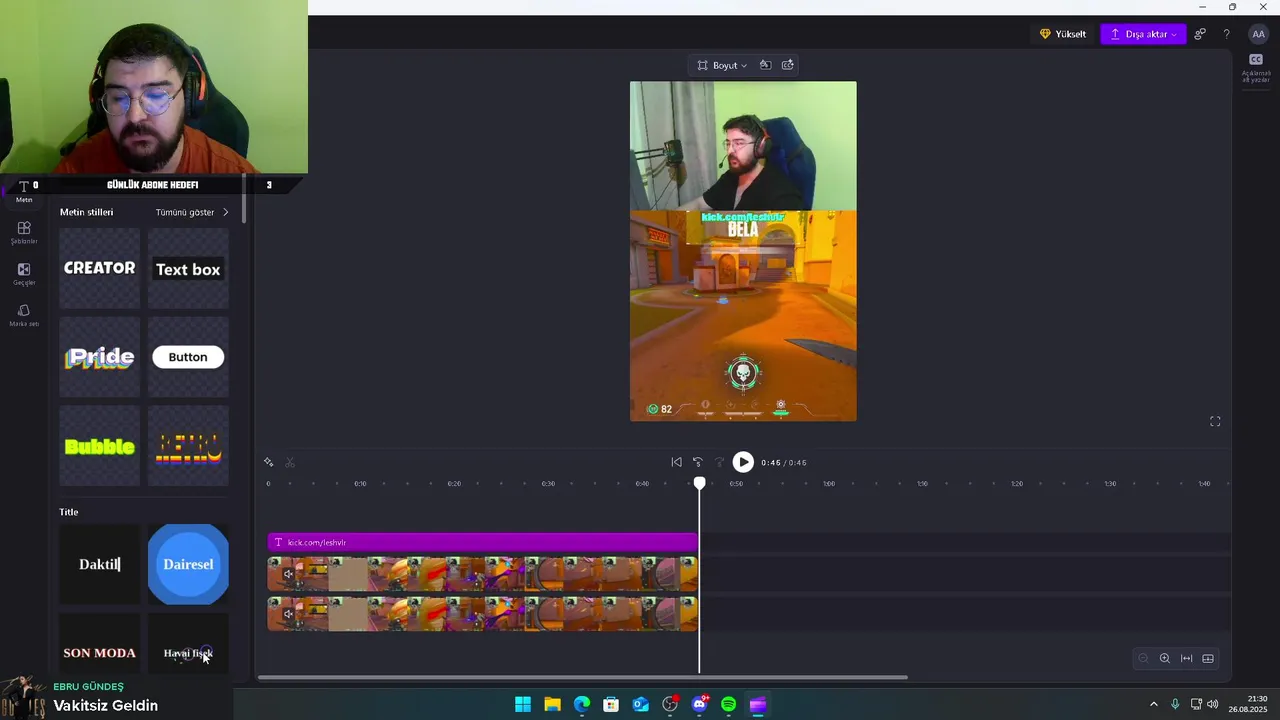Rewind five seconds icon
Screen dimensions: 1280x720
(x=698, y=462)
